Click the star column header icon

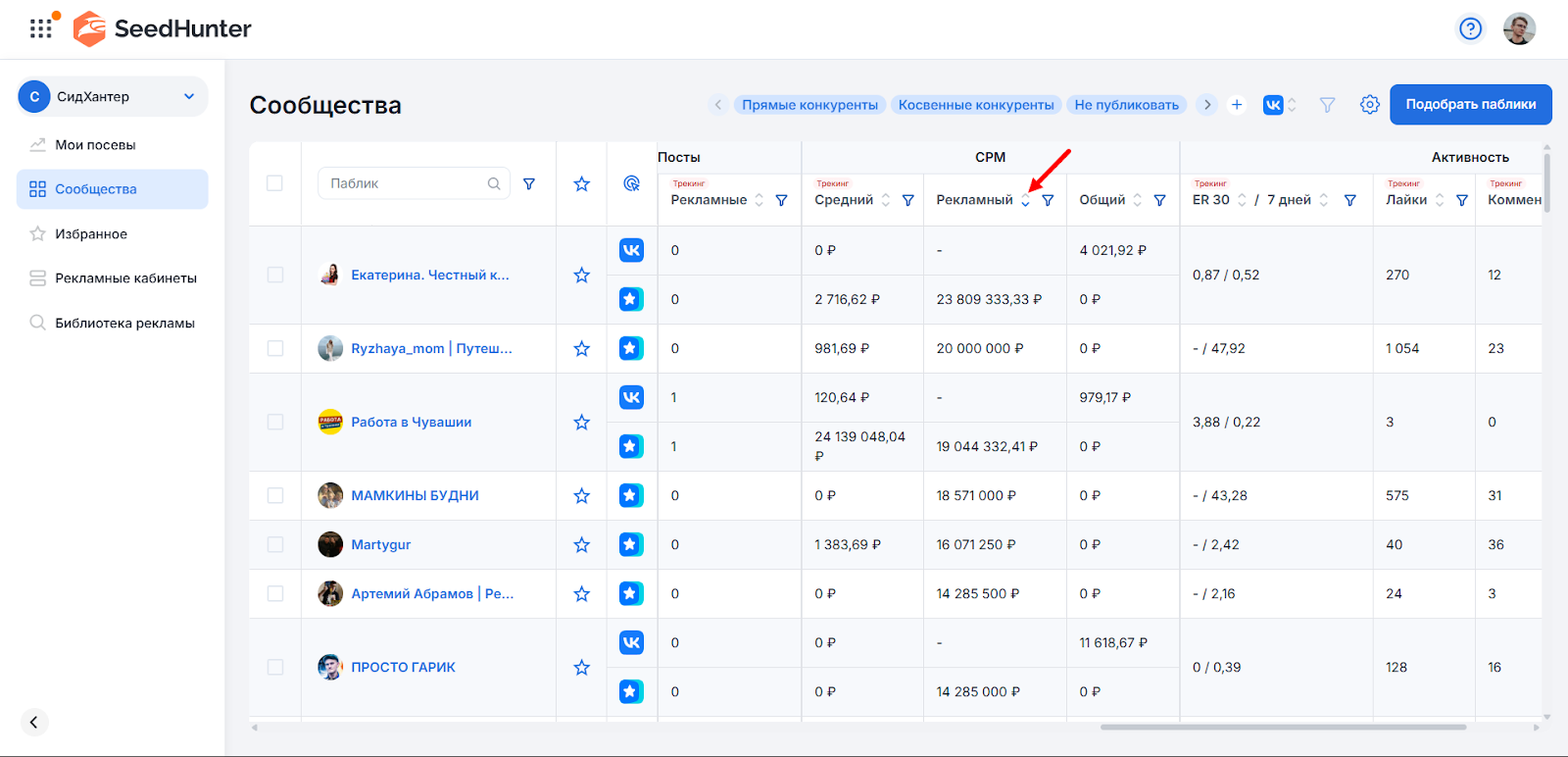(581, 183)
